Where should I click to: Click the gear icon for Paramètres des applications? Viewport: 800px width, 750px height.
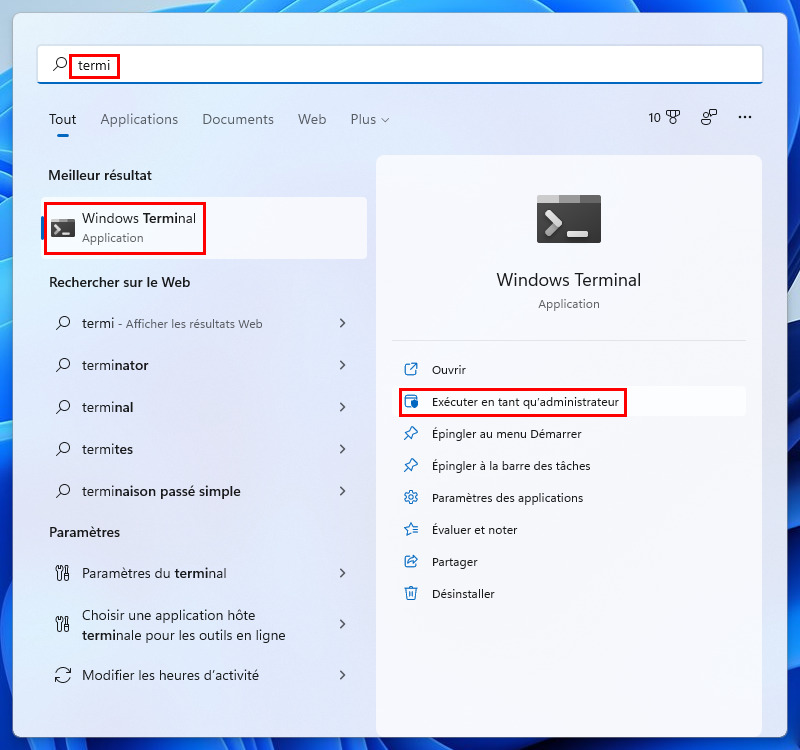tap(410, 498)
